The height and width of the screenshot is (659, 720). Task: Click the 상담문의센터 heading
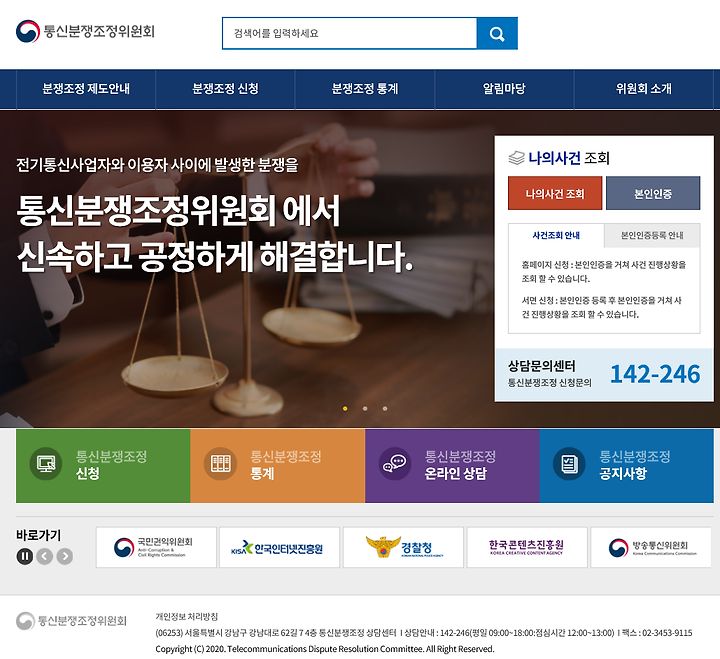tap(541, 366)
